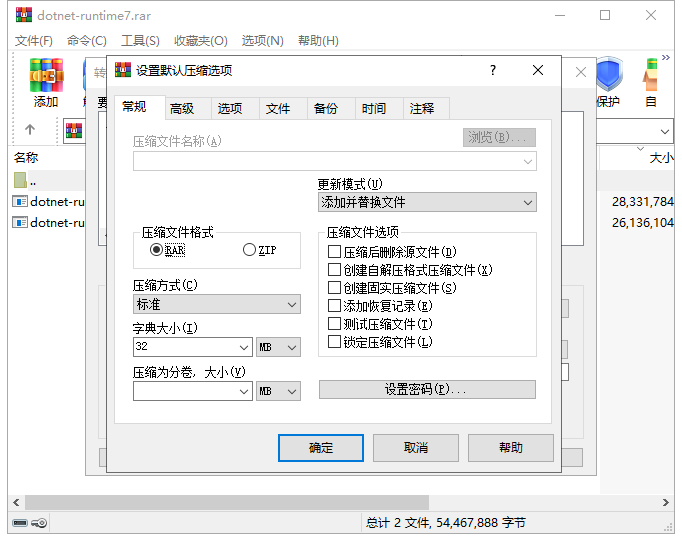The width and height of the screenshot is (682, 541).
Task: Click the key status bar icon
Action: pyautogui.click(x=39, y=522)
